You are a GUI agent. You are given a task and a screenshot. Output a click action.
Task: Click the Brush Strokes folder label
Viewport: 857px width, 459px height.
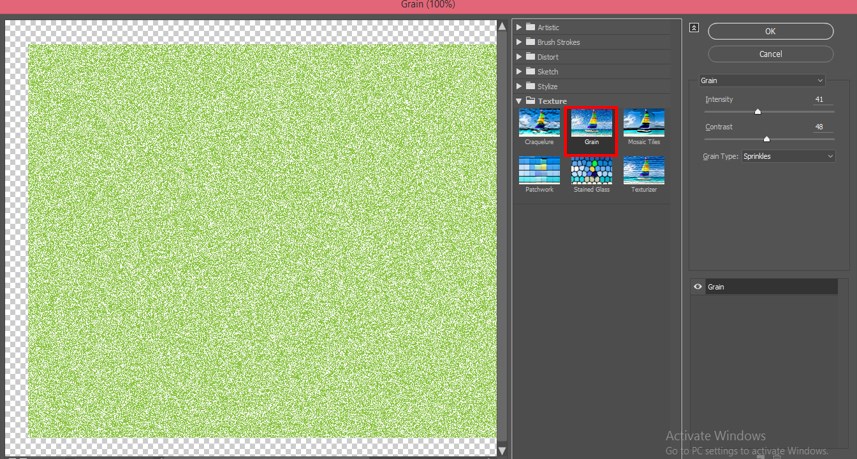pyautogui.click(x=559, y=42)
